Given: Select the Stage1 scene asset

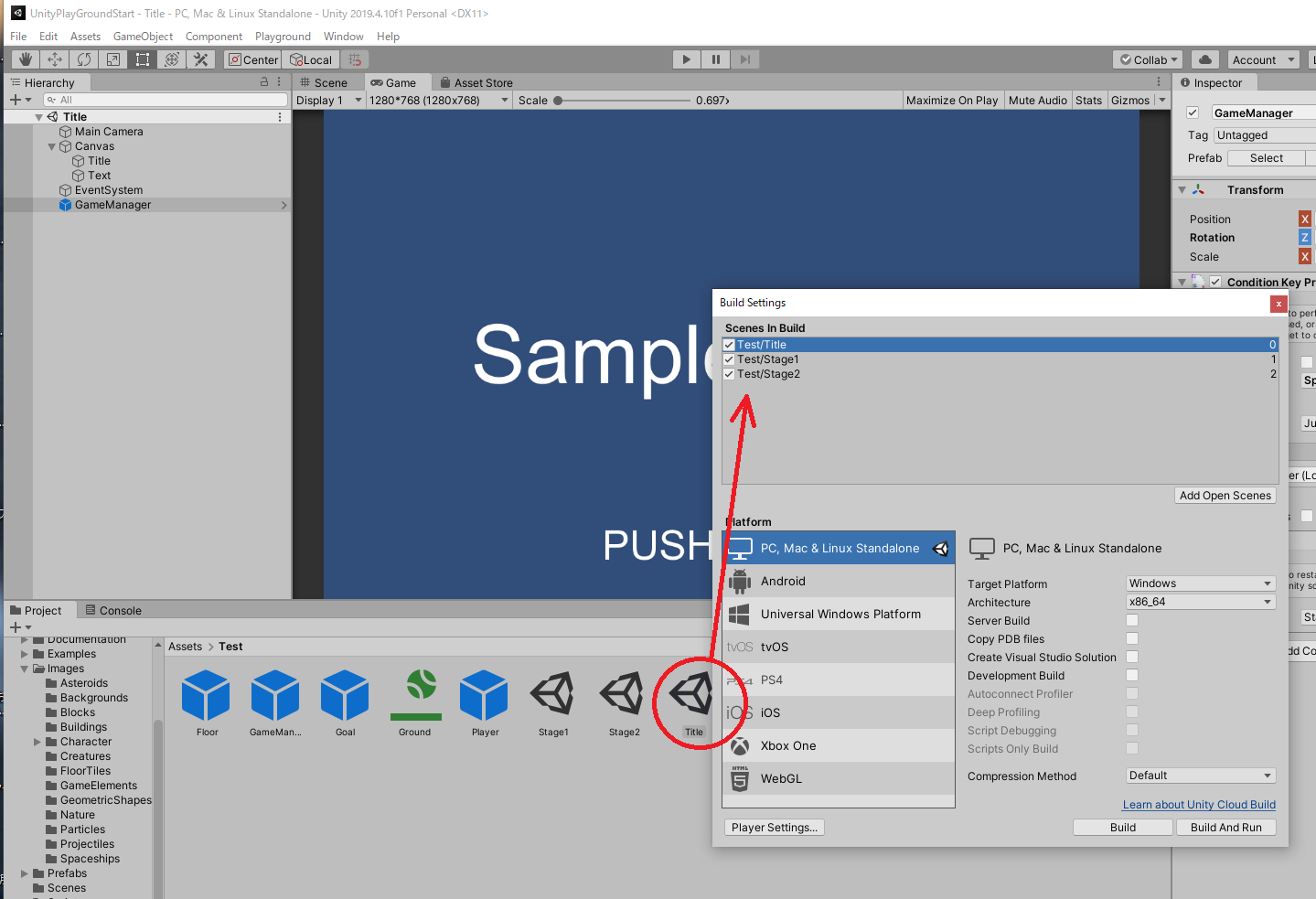Looking at the screenshot, I should 553,702.
